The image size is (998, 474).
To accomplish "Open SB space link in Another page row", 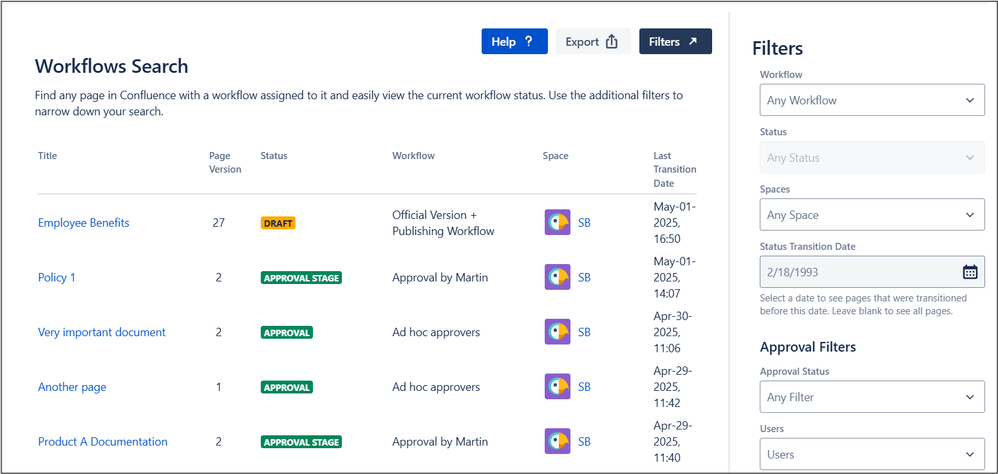I will click(x=584, y=387).
